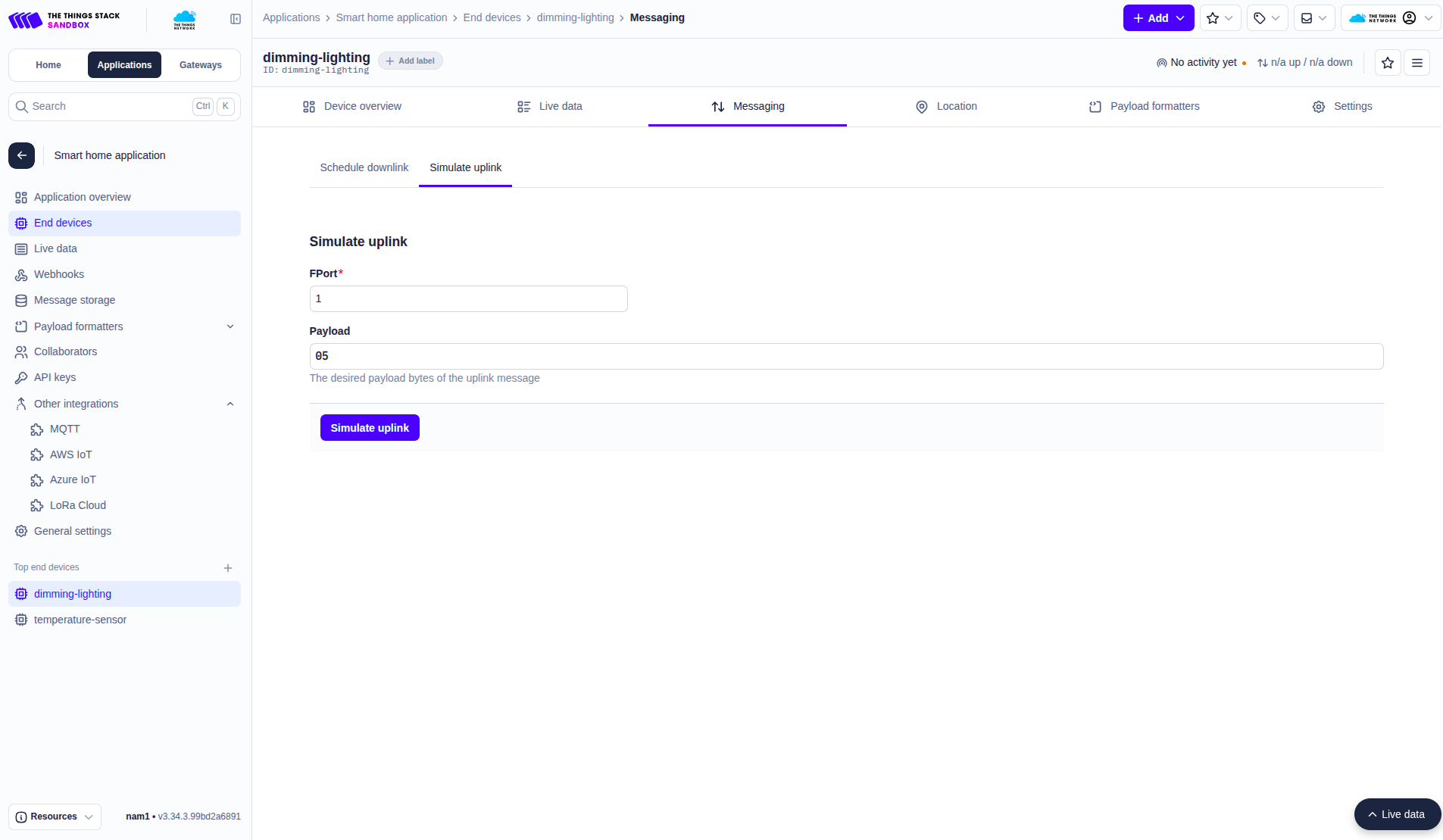Click the Add label button
Image resolution: width=1443 pixels, height=840 pixels.
[411, 61]
